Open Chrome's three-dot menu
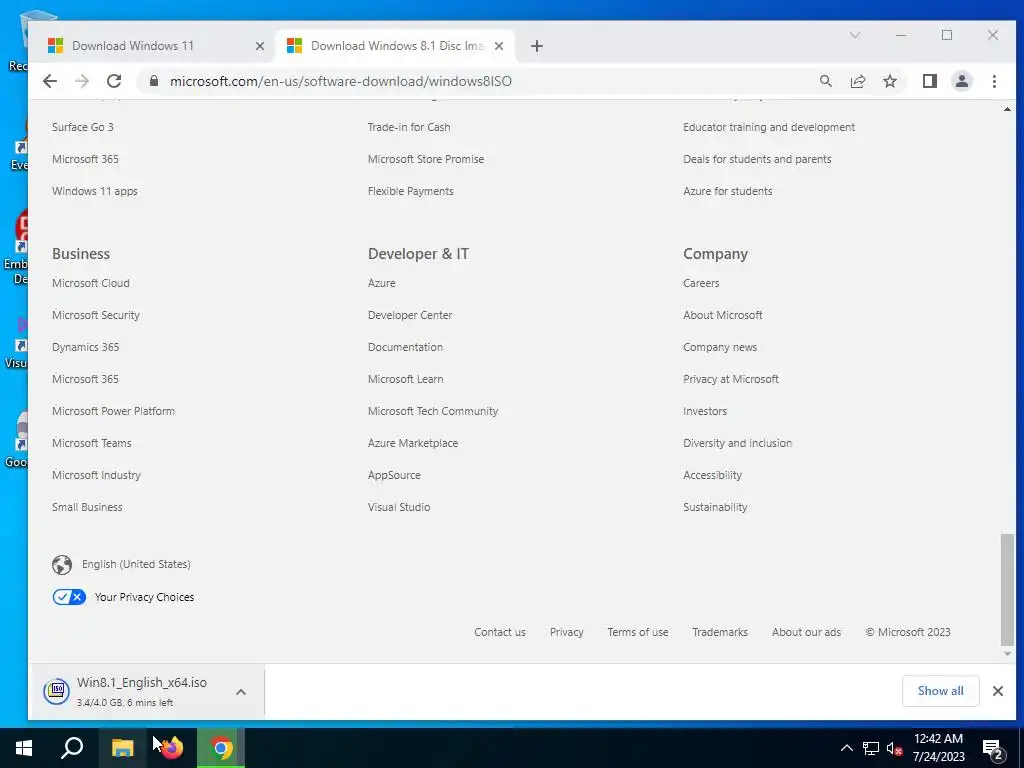 point(994,81)
